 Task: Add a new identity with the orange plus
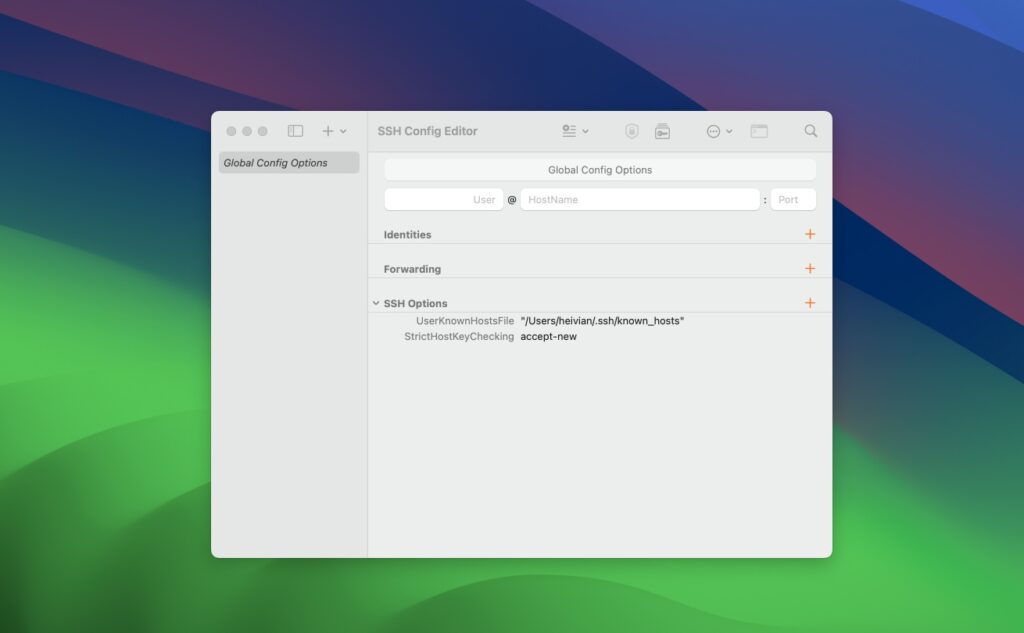click(x=810, y=234)
